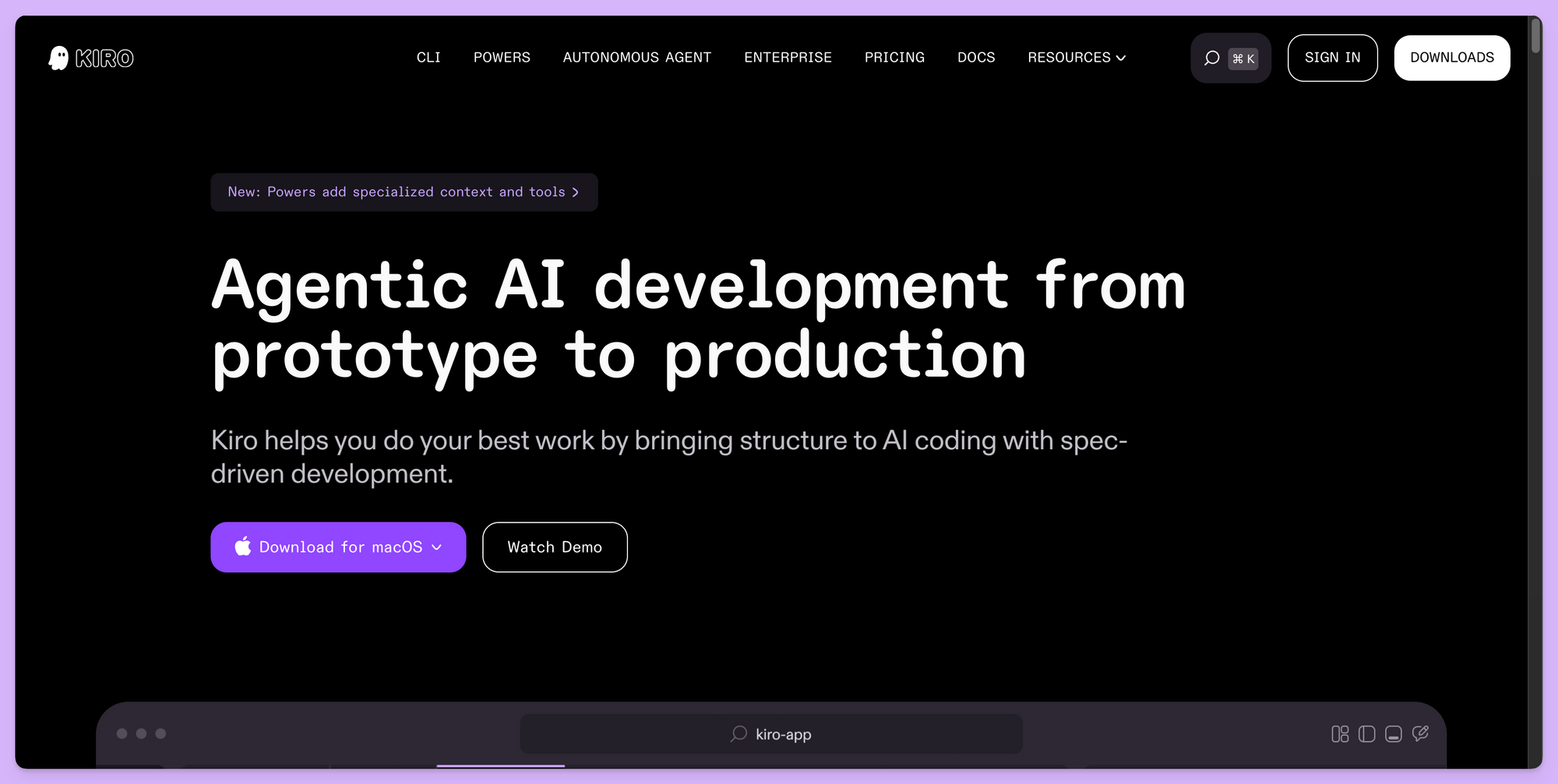Toggle the bottom panel icon in app preview

(x=1394, y=734)
